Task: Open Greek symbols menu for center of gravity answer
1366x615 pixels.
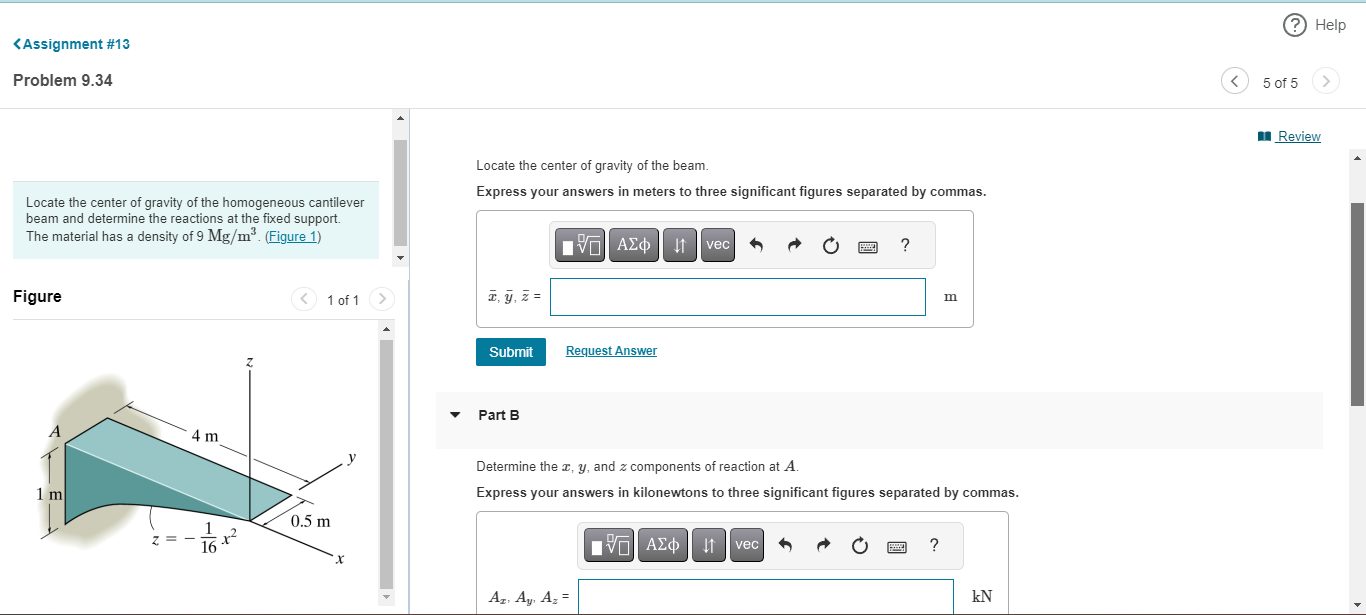Action: (x=634, y=245)
